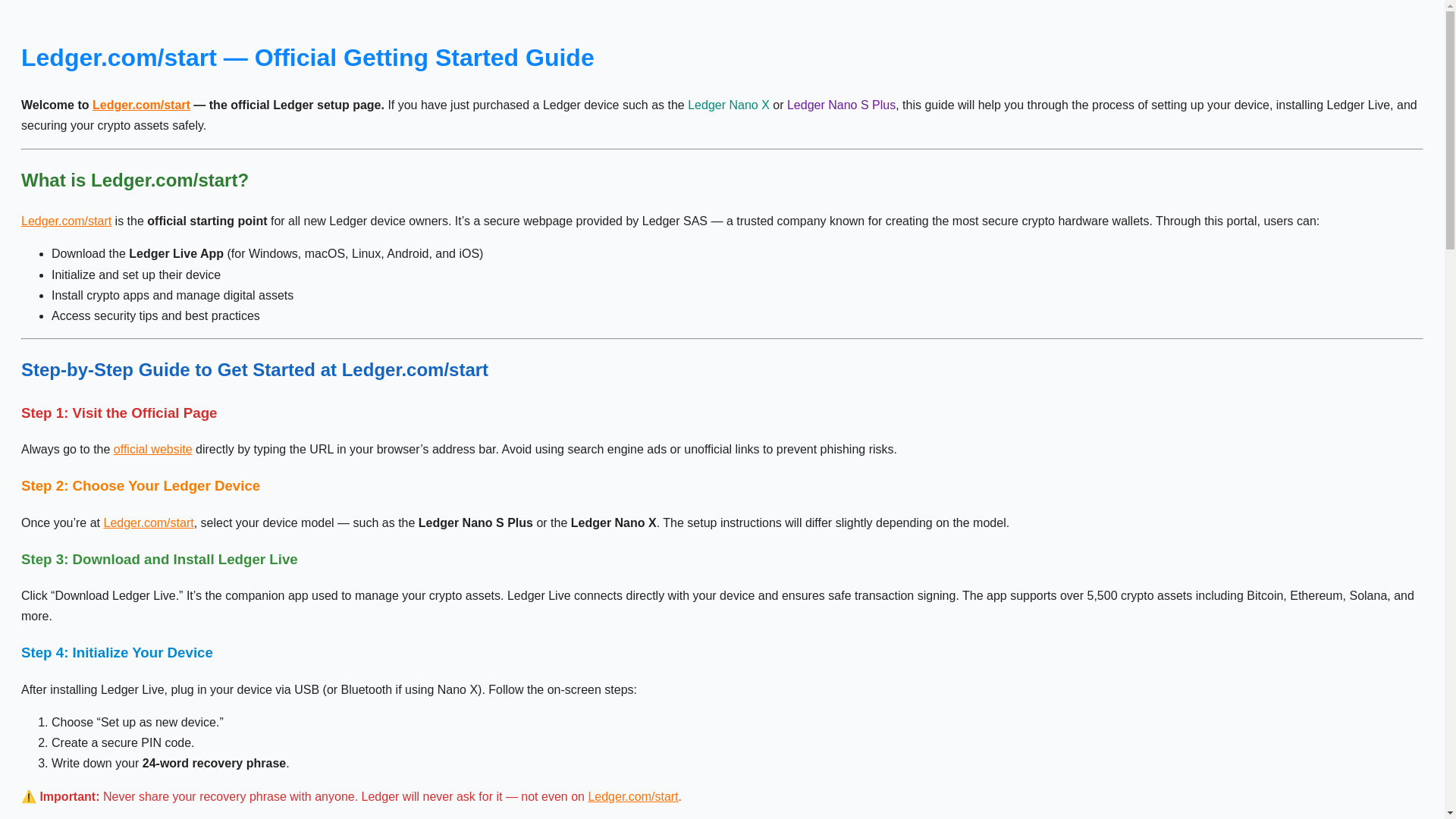1456x819 pixels.
Task: Click the vertical scrollbar thumb
Action: 1450,129
